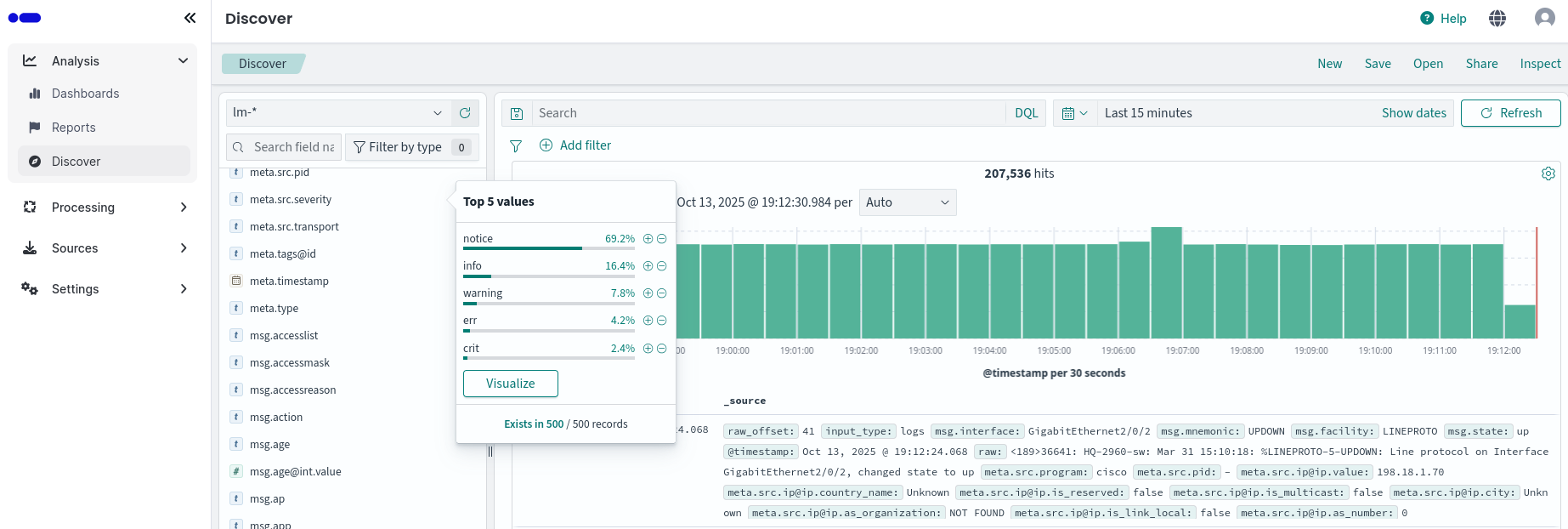This screenshot has height=529, width=1568.
Task: Open the Auto interval dropdown
Action: (907, 202)
